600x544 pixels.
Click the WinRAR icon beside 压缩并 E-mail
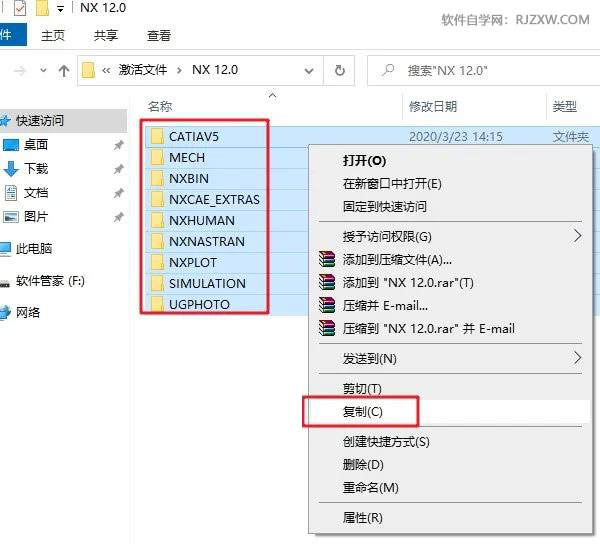[327, 305]
